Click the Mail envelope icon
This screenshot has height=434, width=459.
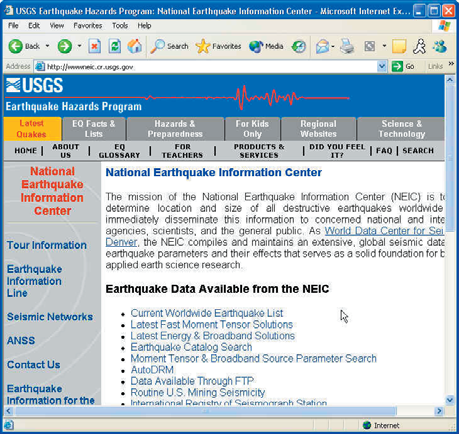click(322, 46)
